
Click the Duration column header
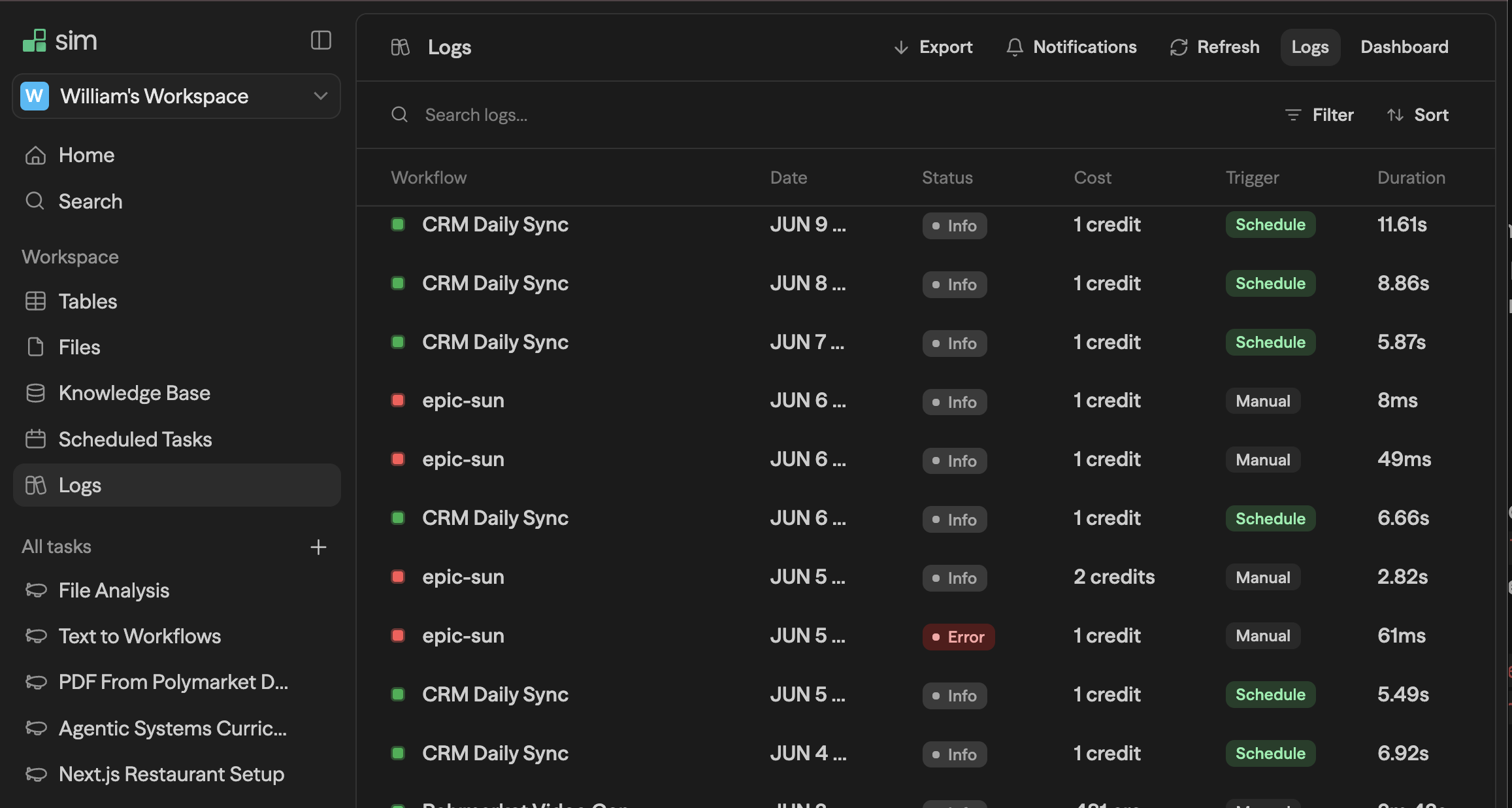[x=1411, y=178]
